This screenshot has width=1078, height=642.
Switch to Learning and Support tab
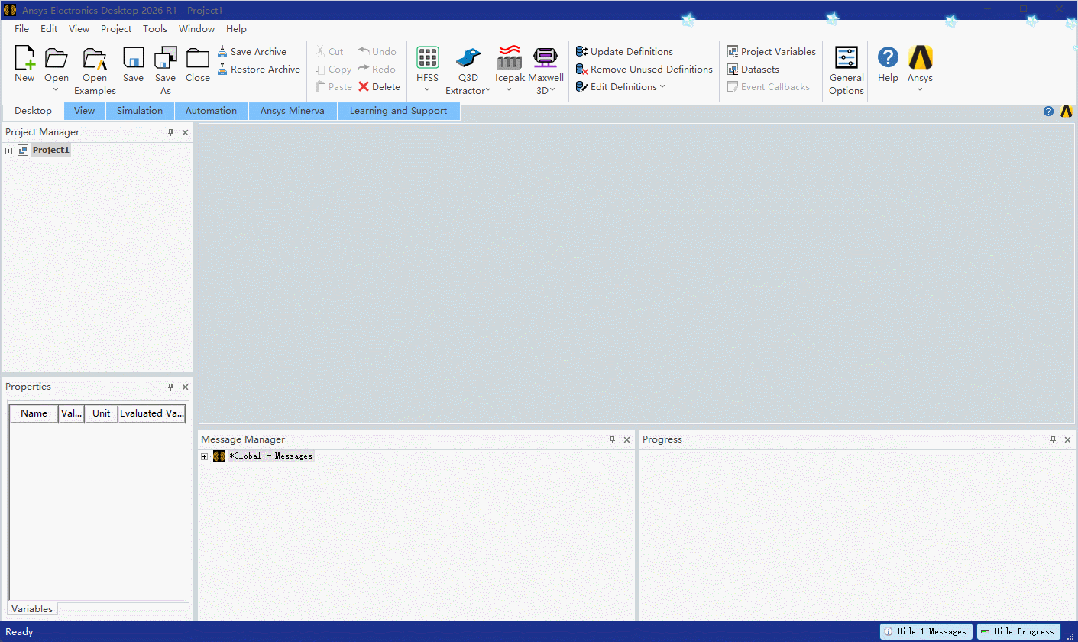399,111
